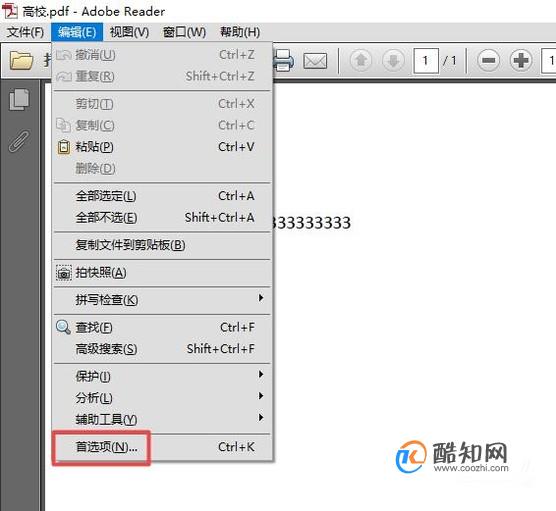The image size is (556, 511).
Task: Expand the 分析(L) submenu
Action: [x=162, y=398]
